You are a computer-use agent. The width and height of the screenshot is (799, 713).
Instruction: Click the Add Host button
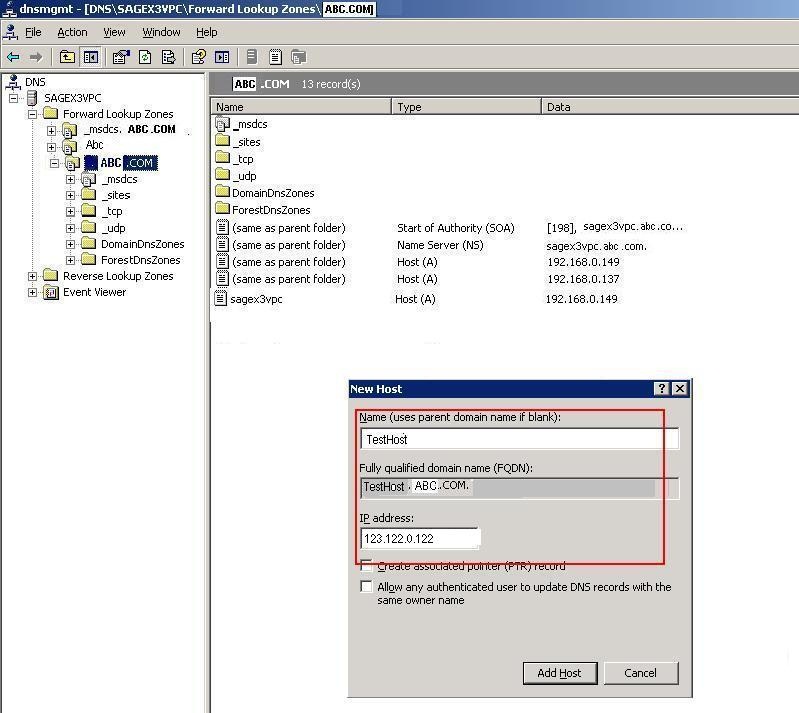point(560,673)
